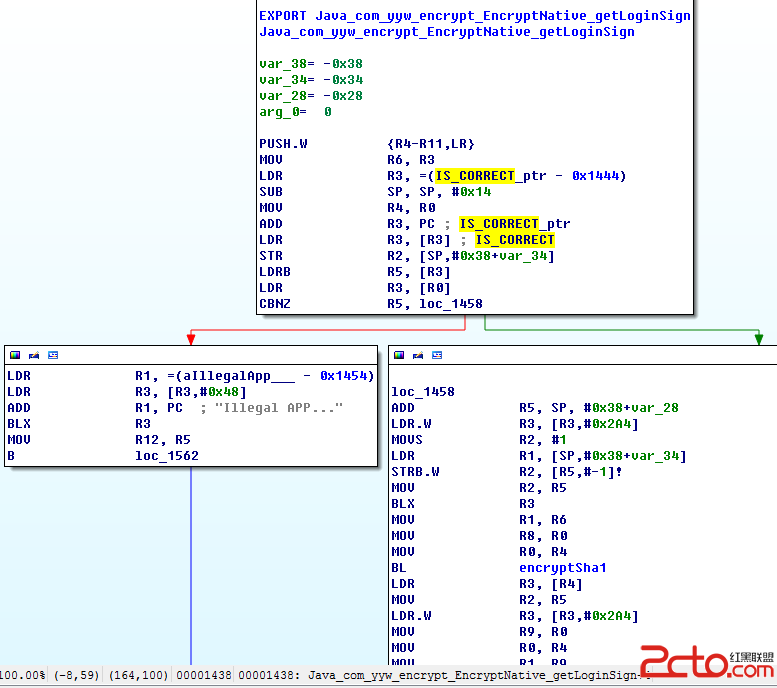Image resolution: width=777 pixels, height=688 pixels.
Task: Click the color icon of the Illegal APP node
Action: (15, 355)
